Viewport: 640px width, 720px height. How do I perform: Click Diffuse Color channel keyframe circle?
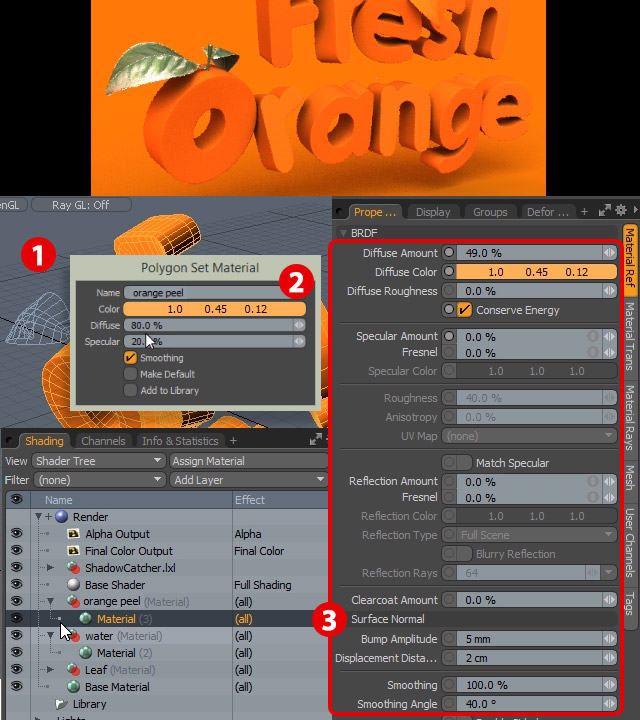449,272
